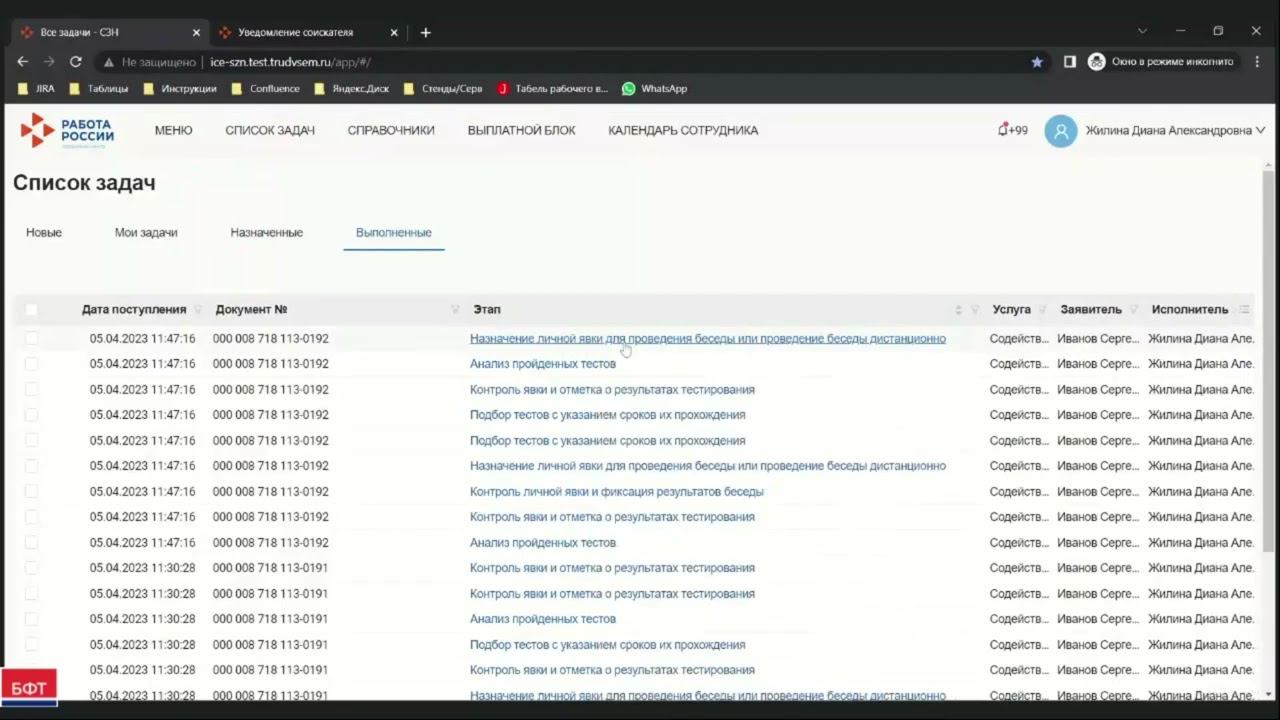1280x720 pixels.
Task: Click the scrollbar up arrow
Action: click(x=1269, y=163)
